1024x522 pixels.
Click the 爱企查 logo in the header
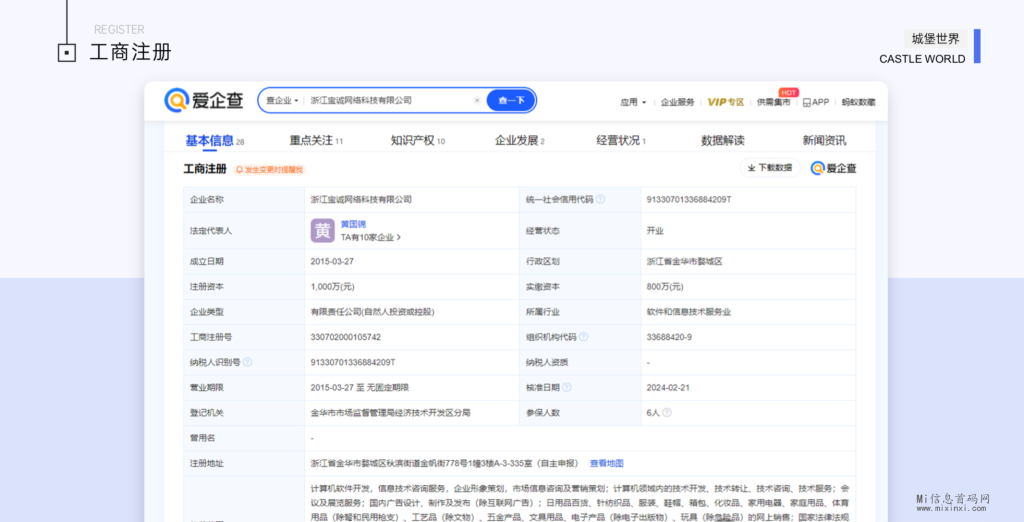[x=204, y=100]
